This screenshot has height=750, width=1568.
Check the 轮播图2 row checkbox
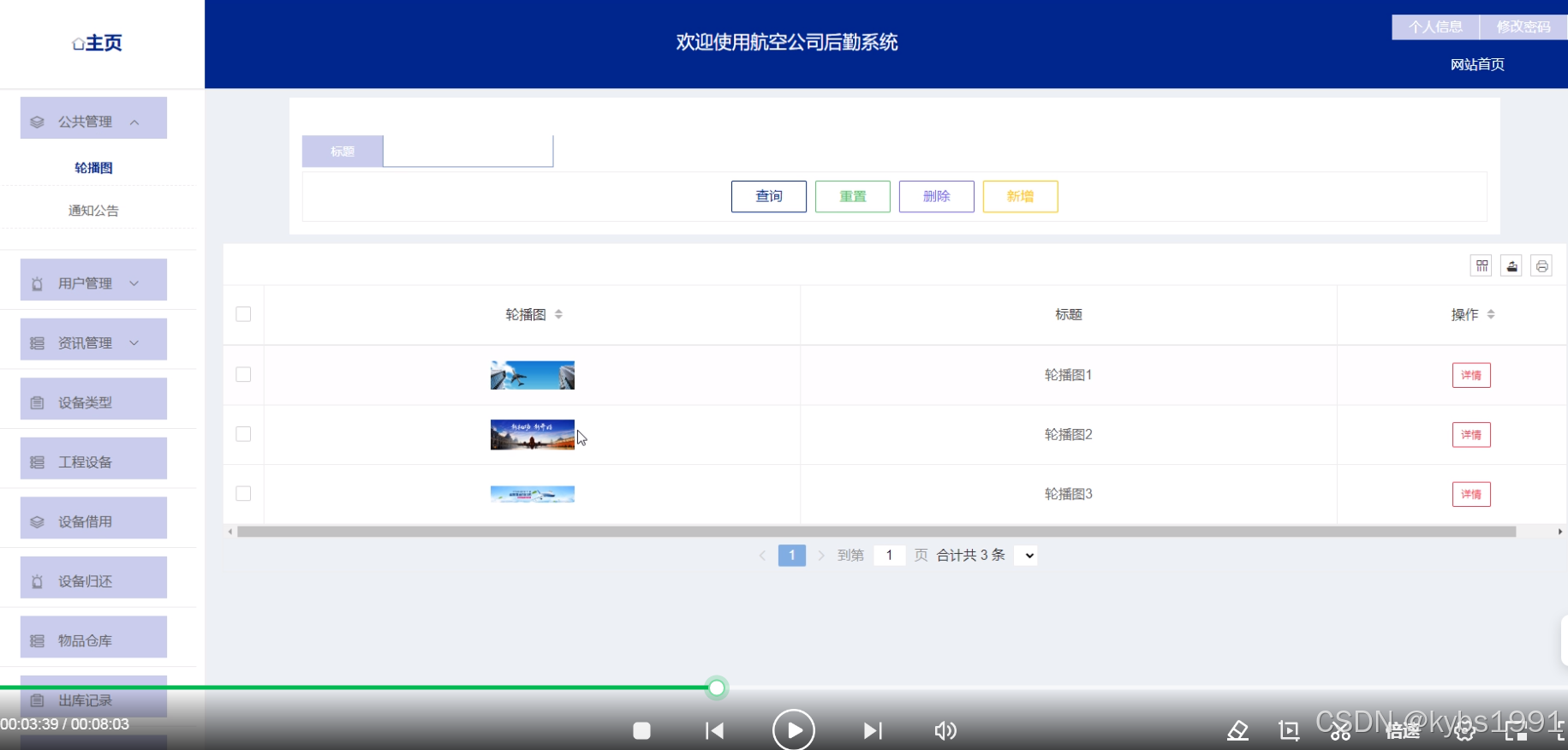click(243, 434)
